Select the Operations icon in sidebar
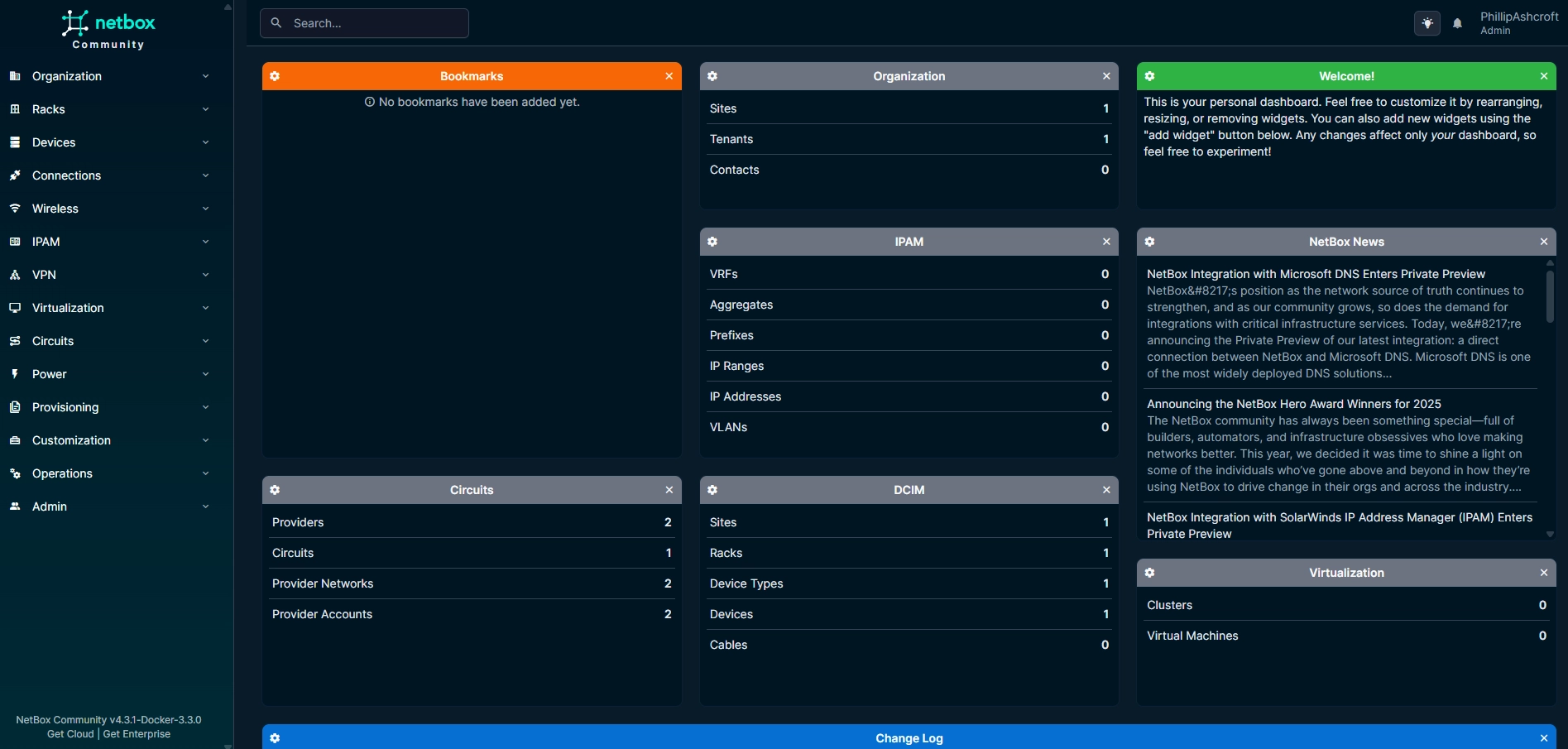 point(15,473)
